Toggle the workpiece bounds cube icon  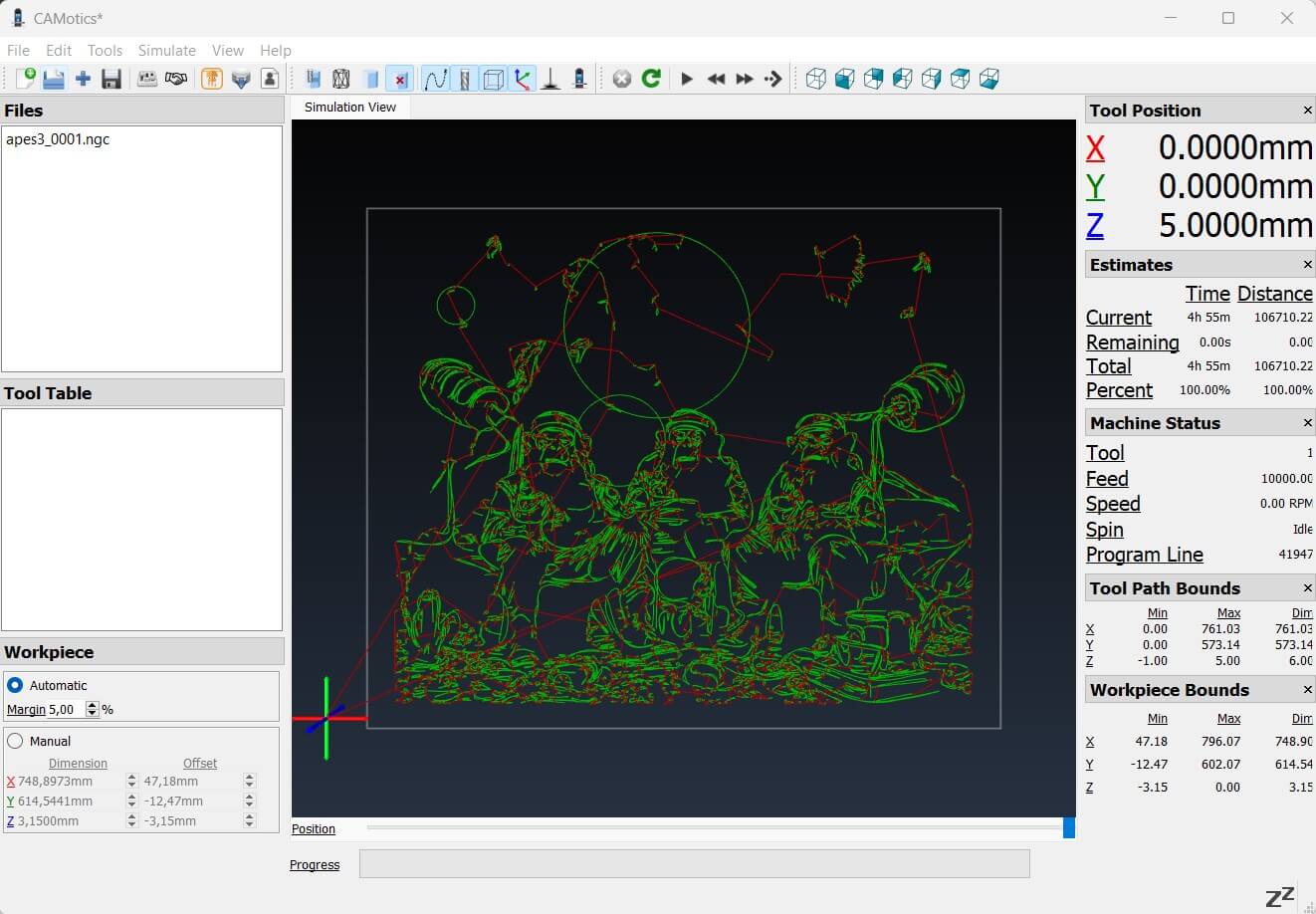tap(493, 79)
